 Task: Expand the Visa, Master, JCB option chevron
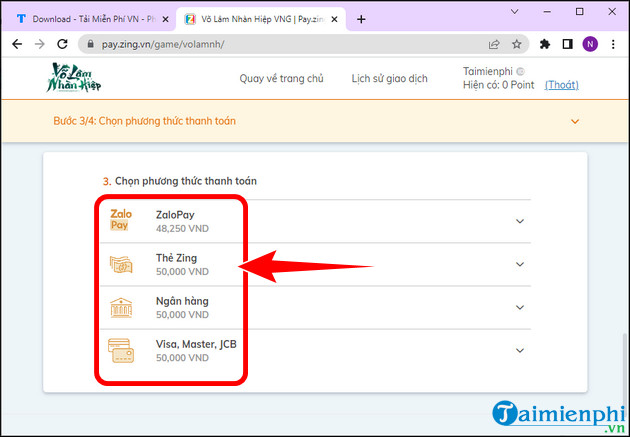520,351
